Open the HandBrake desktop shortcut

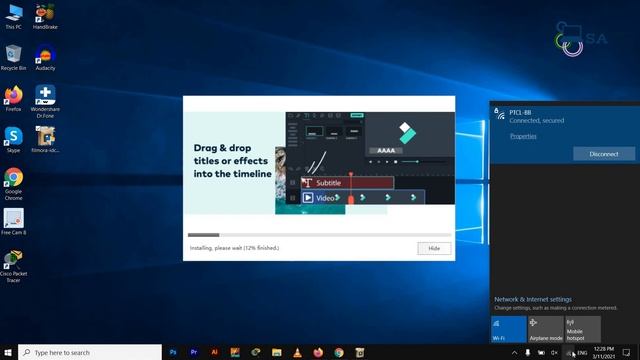[x=45, y=16]
